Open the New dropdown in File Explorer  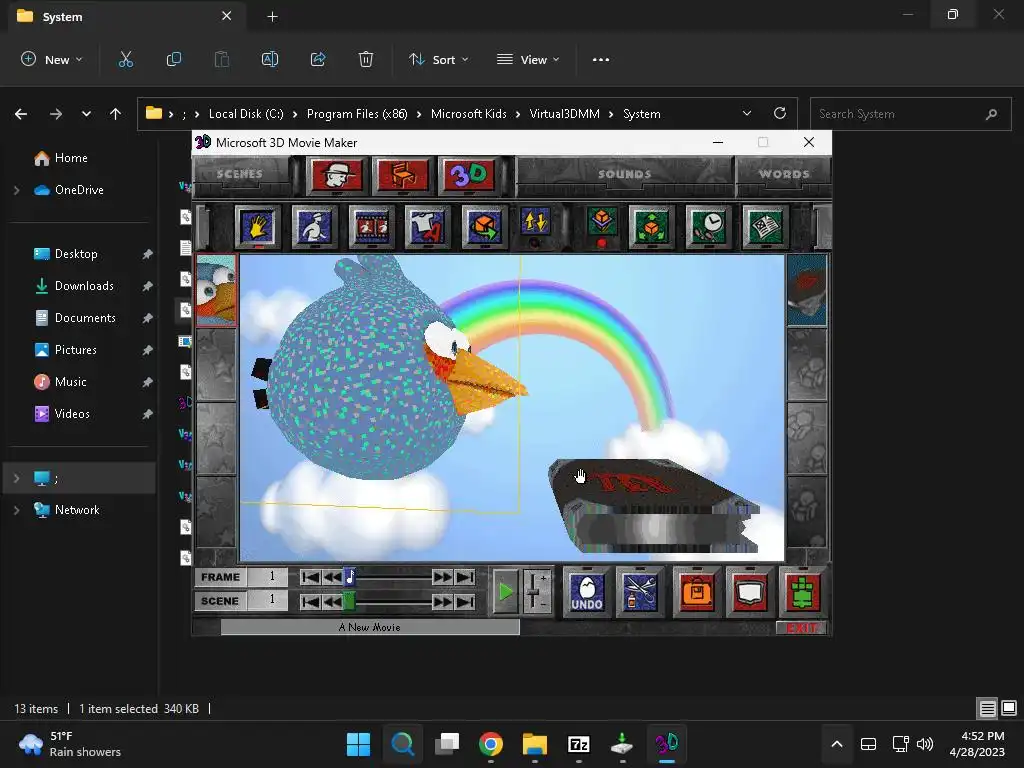coord(52,59)
